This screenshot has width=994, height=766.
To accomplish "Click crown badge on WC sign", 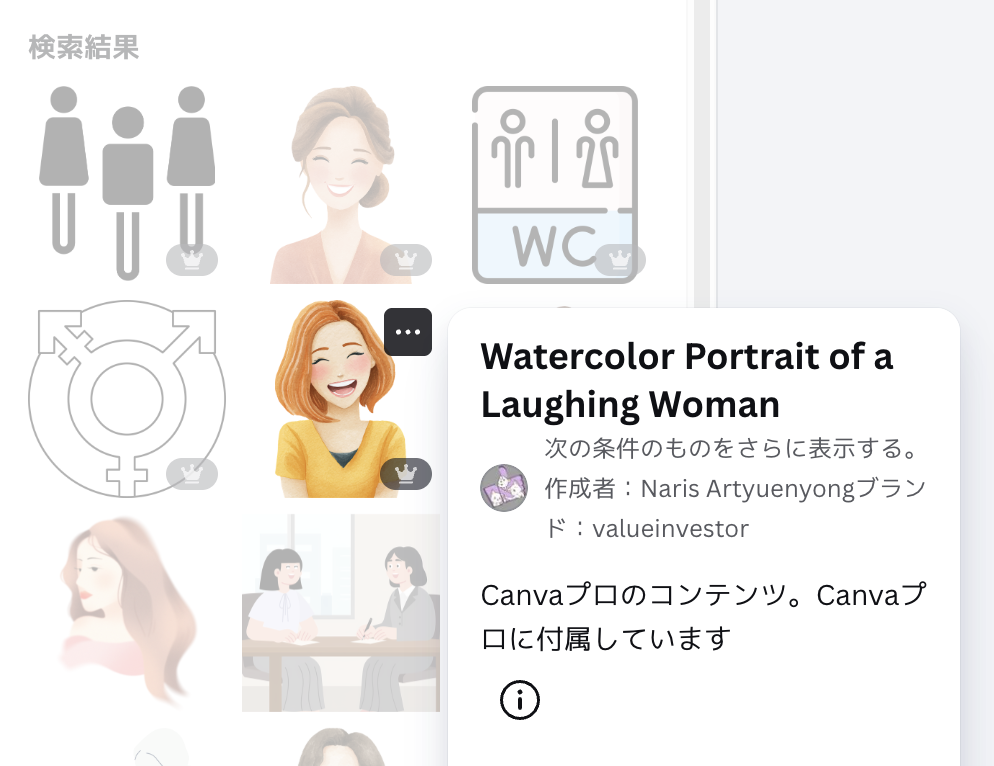I will click(620, 260).
